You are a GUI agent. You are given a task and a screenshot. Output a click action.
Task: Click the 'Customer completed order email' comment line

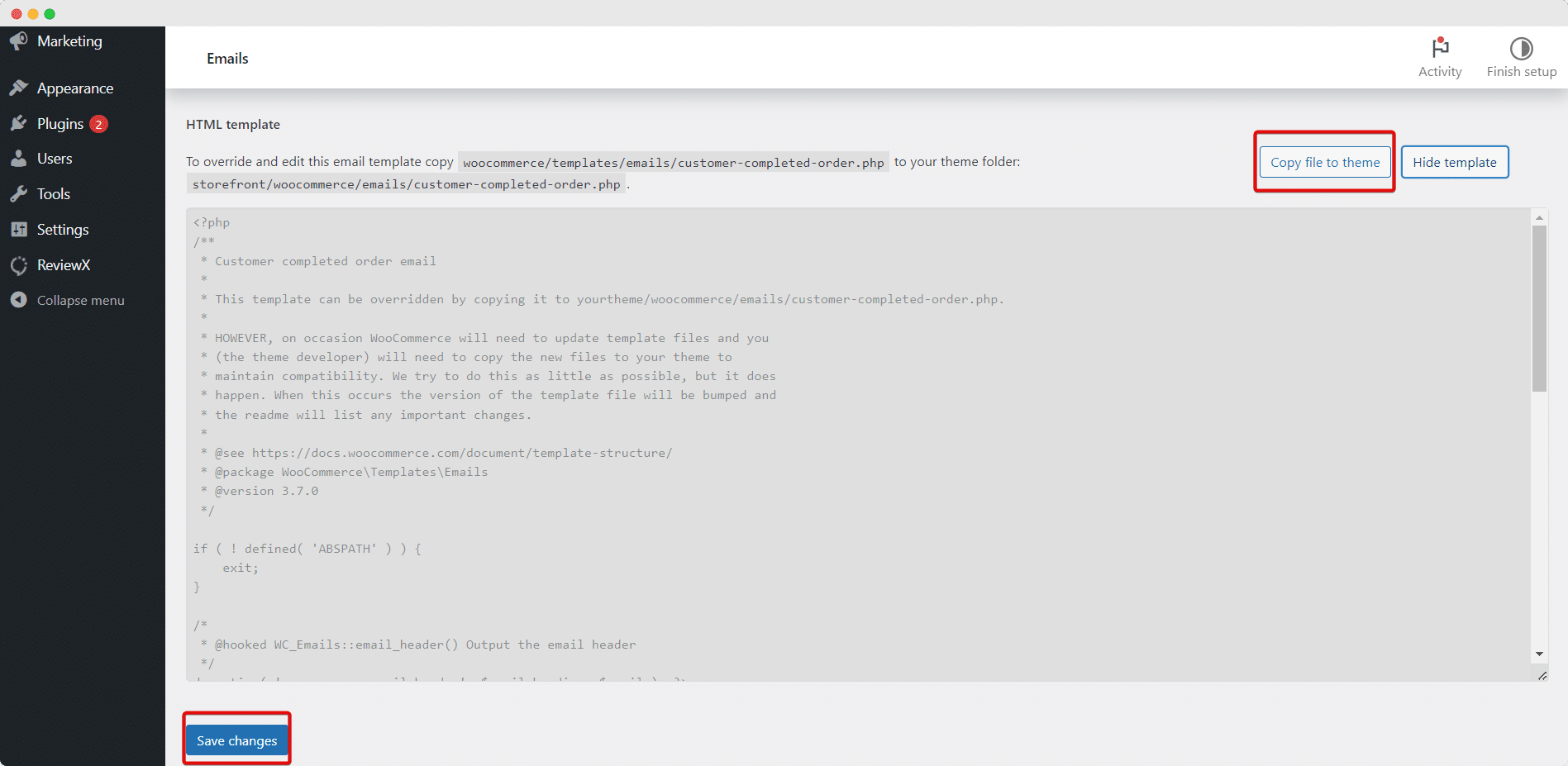[x=318, y=261]
